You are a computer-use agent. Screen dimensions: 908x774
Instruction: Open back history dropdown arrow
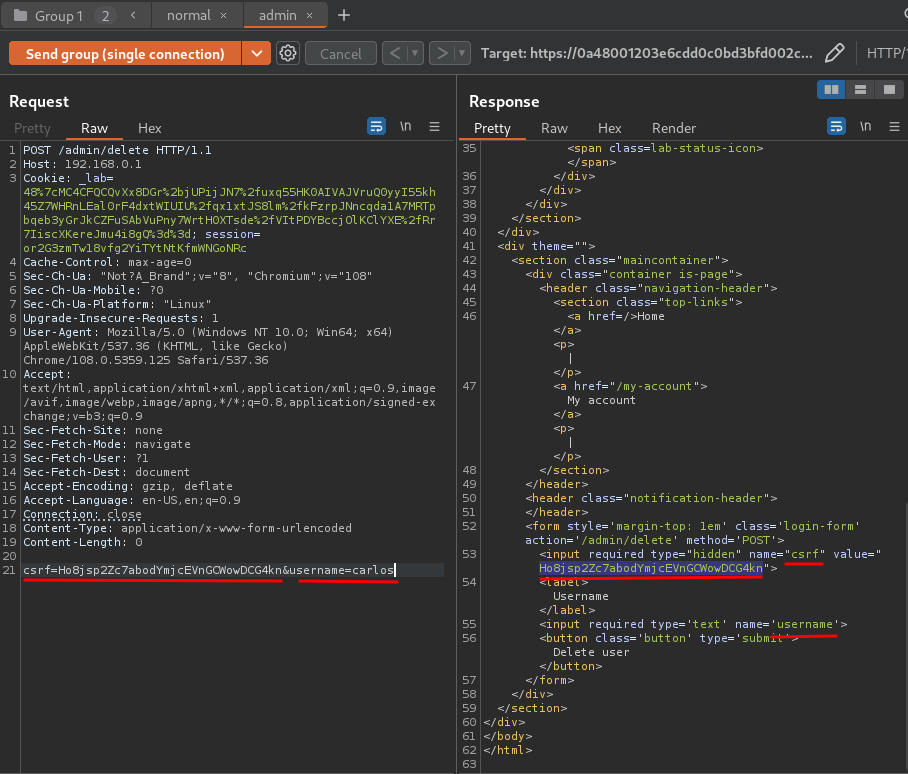click(415, 53)
